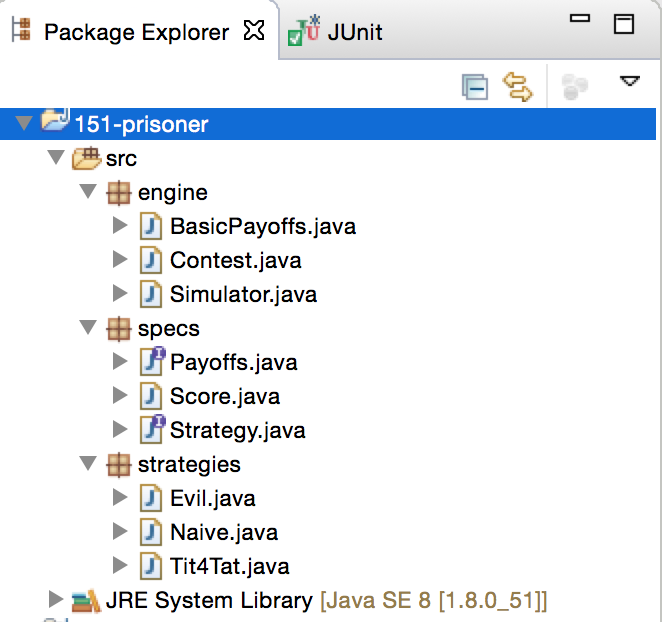The height and width of the screenshot is (622, 662).
Task: Click the Strategy.java interface file icon
Action: tap(152, 430)
